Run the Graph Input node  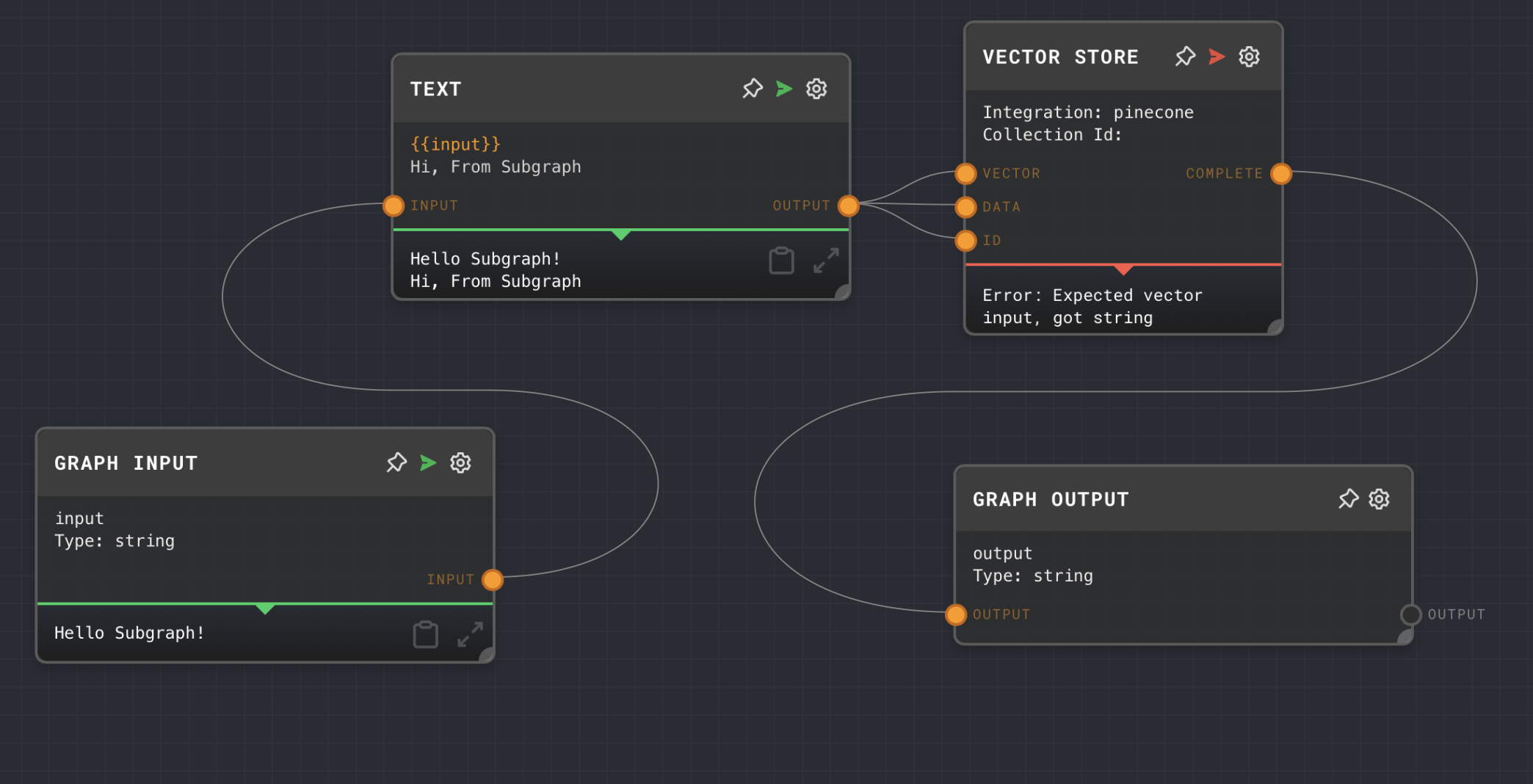428,462
